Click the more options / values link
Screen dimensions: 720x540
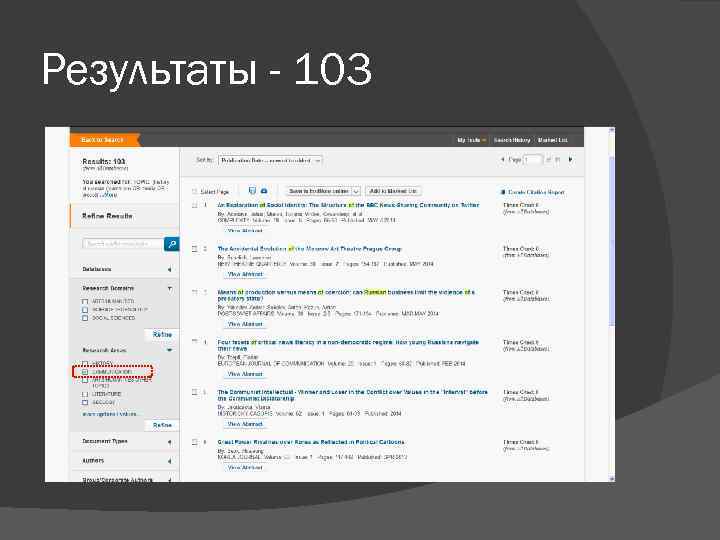click(x=110, y=414)
